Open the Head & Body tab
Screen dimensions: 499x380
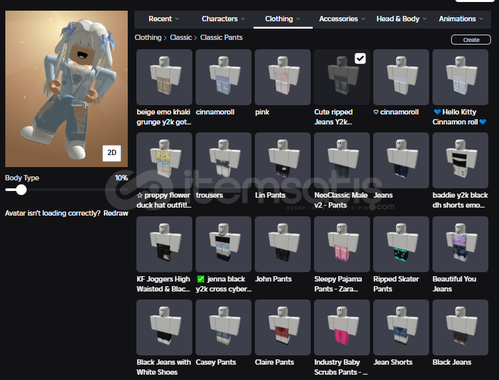pyautogui.click(x=401, y=19)
